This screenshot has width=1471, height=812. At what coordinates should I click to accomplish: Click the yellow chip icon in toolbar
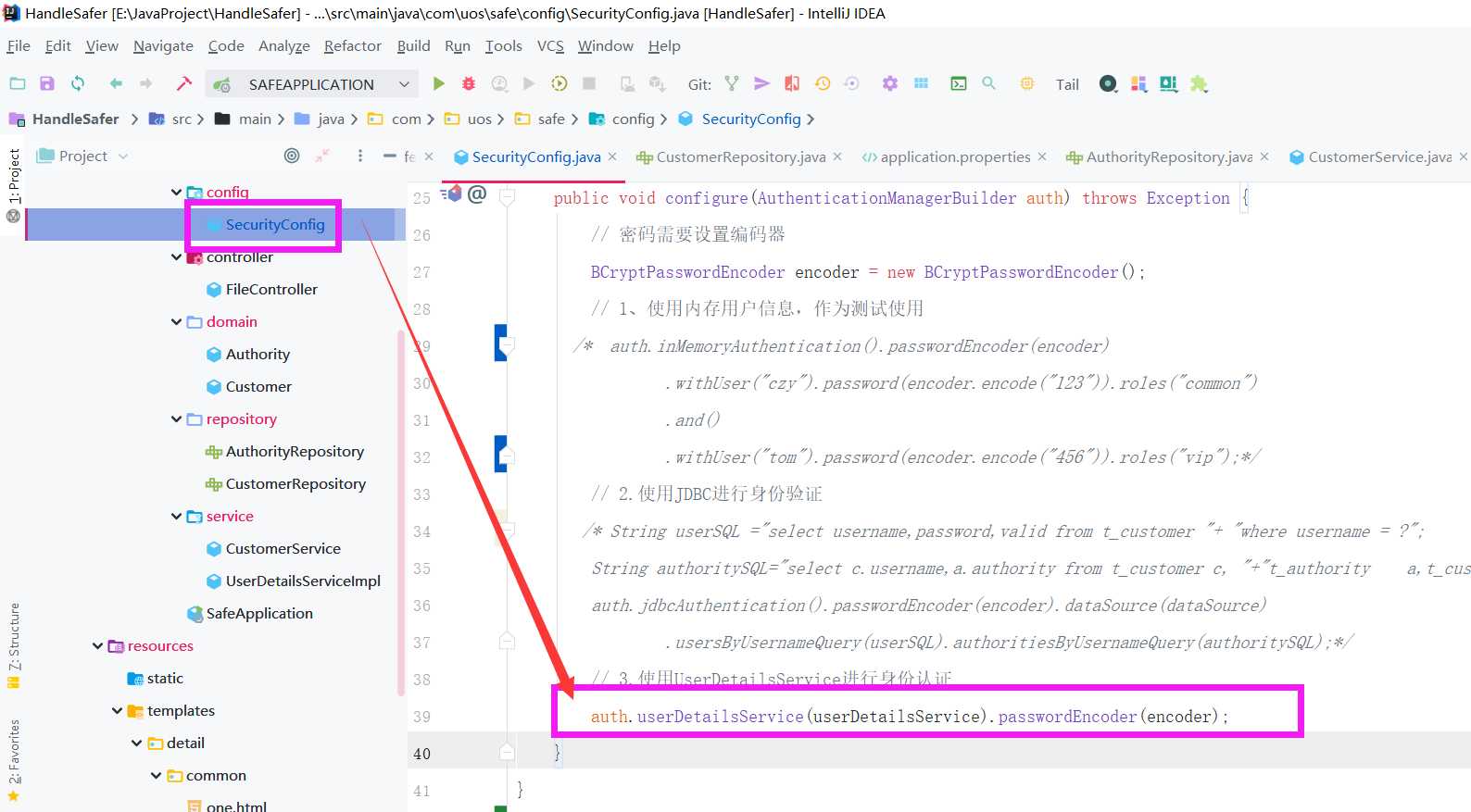(1027, 83)
